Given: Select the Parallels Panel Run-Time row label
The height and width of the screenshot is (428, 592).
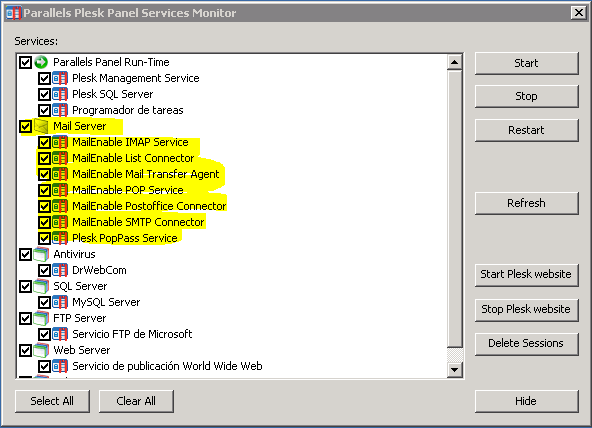Looking at the screenshot, I should pyautogui.click(x=111, y=62).
